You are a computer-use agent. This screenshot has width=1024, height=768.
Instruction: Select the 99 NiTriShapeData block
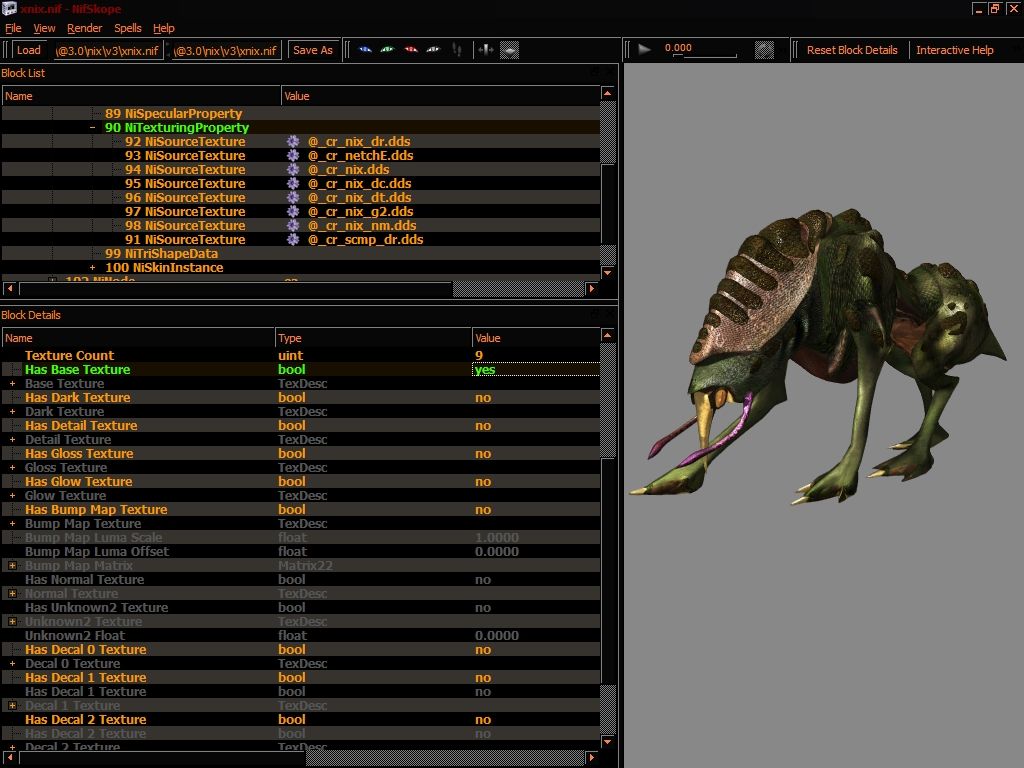point(161,253)
